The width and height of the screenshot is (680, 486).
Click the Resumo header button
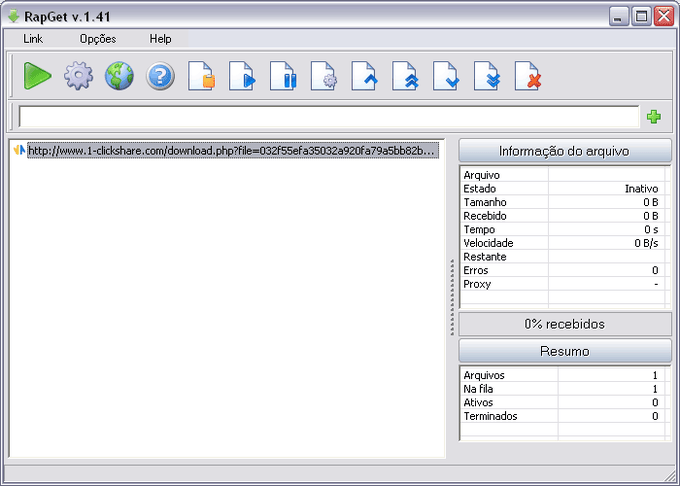[565, 351]
